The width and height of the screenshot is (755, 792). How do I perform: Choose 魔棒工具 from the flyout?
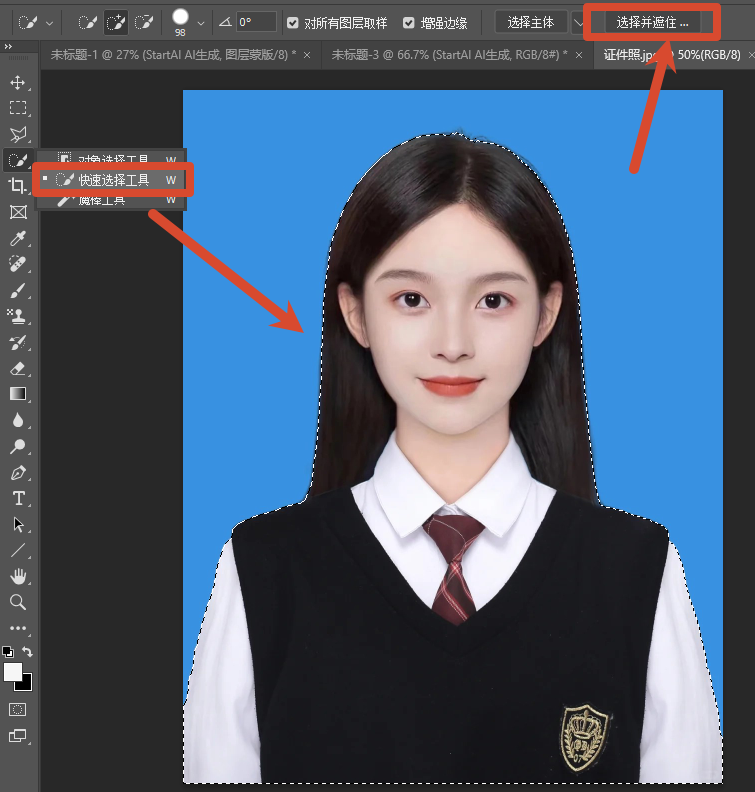tap(112, 201)
